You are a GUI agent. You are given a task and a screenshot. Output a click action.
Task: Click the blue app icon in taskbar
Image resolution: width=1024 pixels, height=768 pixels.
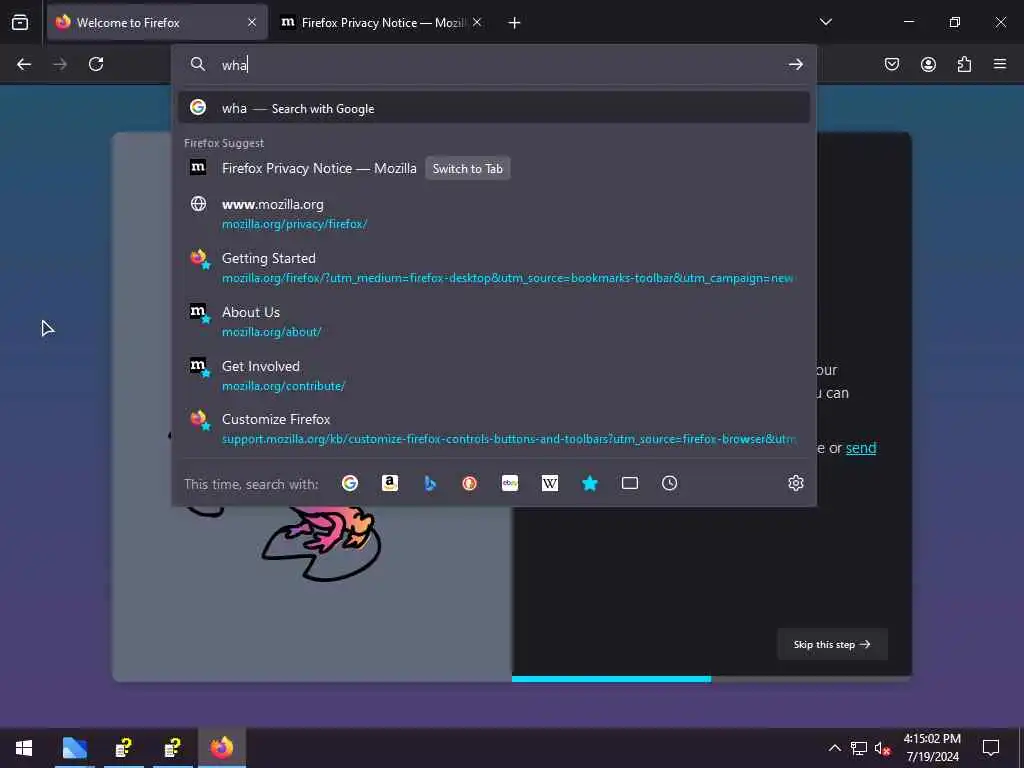(x=74, y=748)
